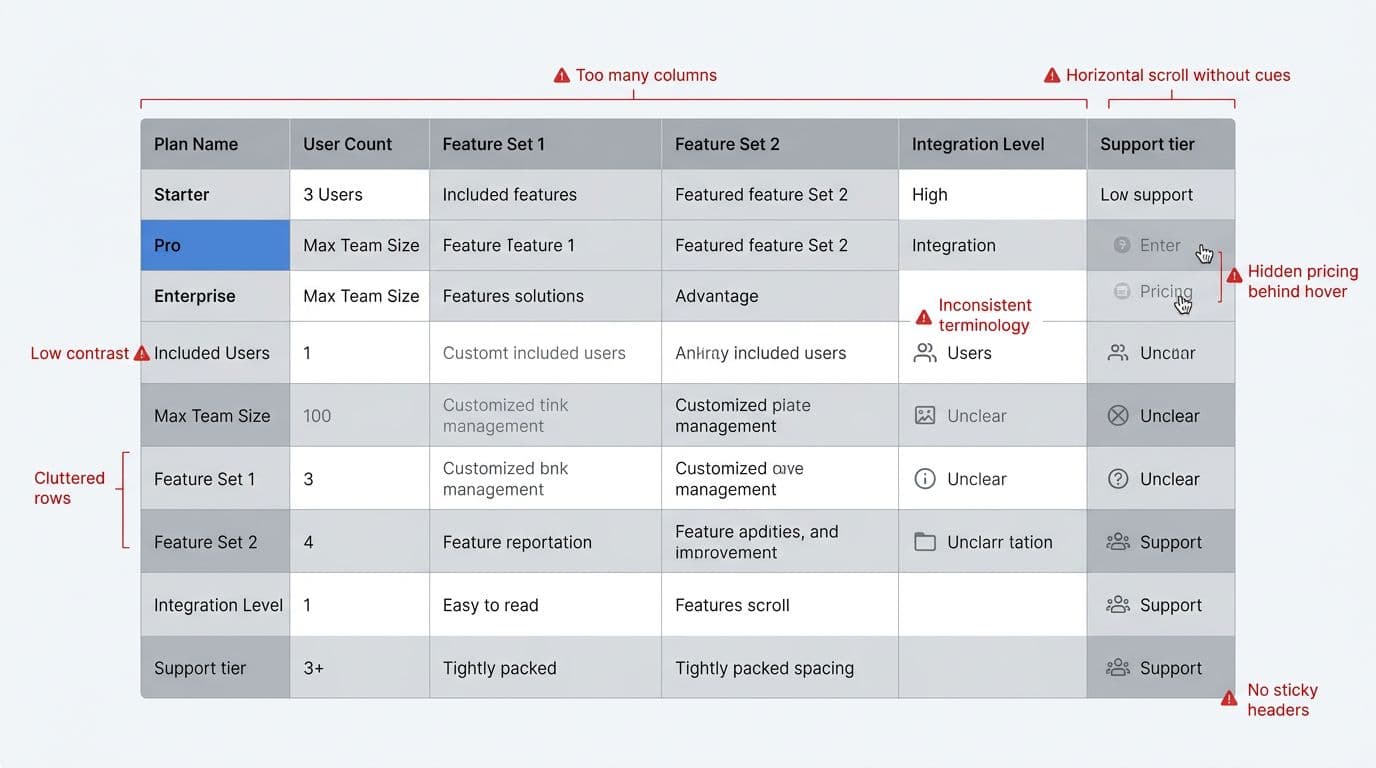Click the info icon next to Unclear in Feature Set 1 row
This screenshot has width=1376, height=768.
tap(923, 478)
